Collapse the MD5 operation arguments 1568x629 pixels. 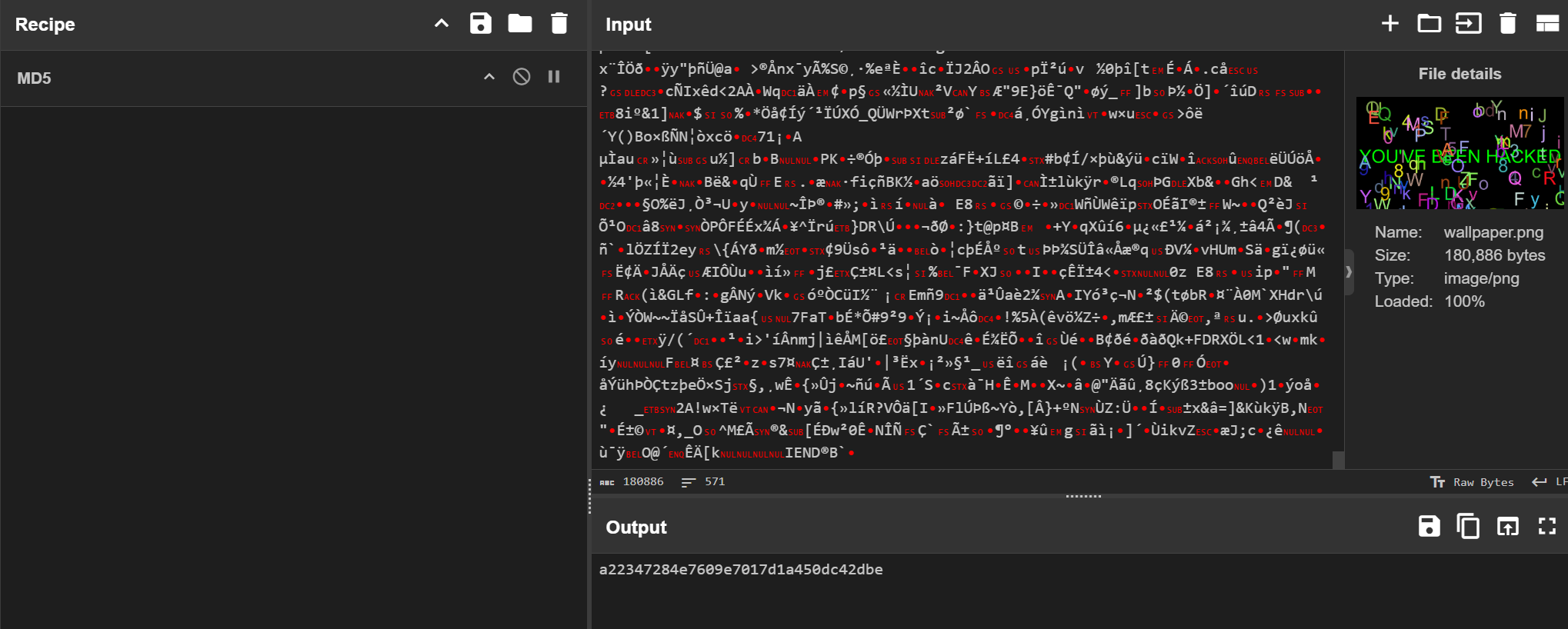(489, 77)
